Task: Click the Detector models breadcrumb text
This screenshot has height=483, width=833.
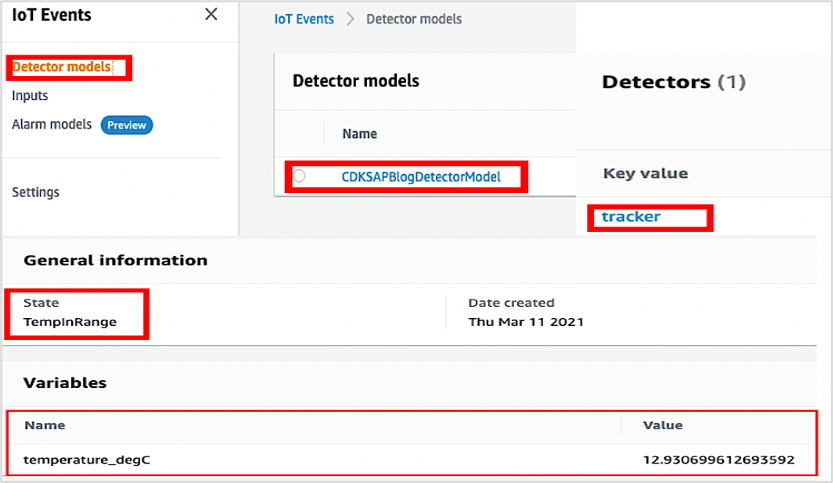Action: pos(414,19)
